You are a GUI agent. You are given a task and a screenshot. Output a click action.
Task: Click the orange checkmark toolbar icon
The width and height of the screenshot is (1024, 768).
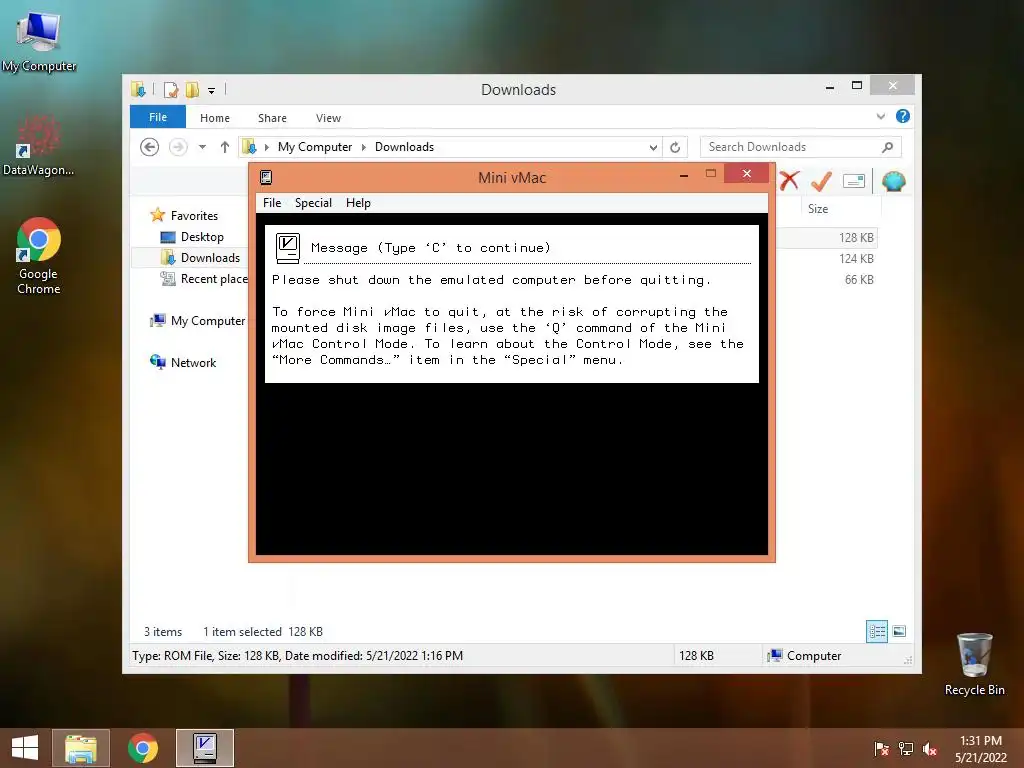[821, 181]
